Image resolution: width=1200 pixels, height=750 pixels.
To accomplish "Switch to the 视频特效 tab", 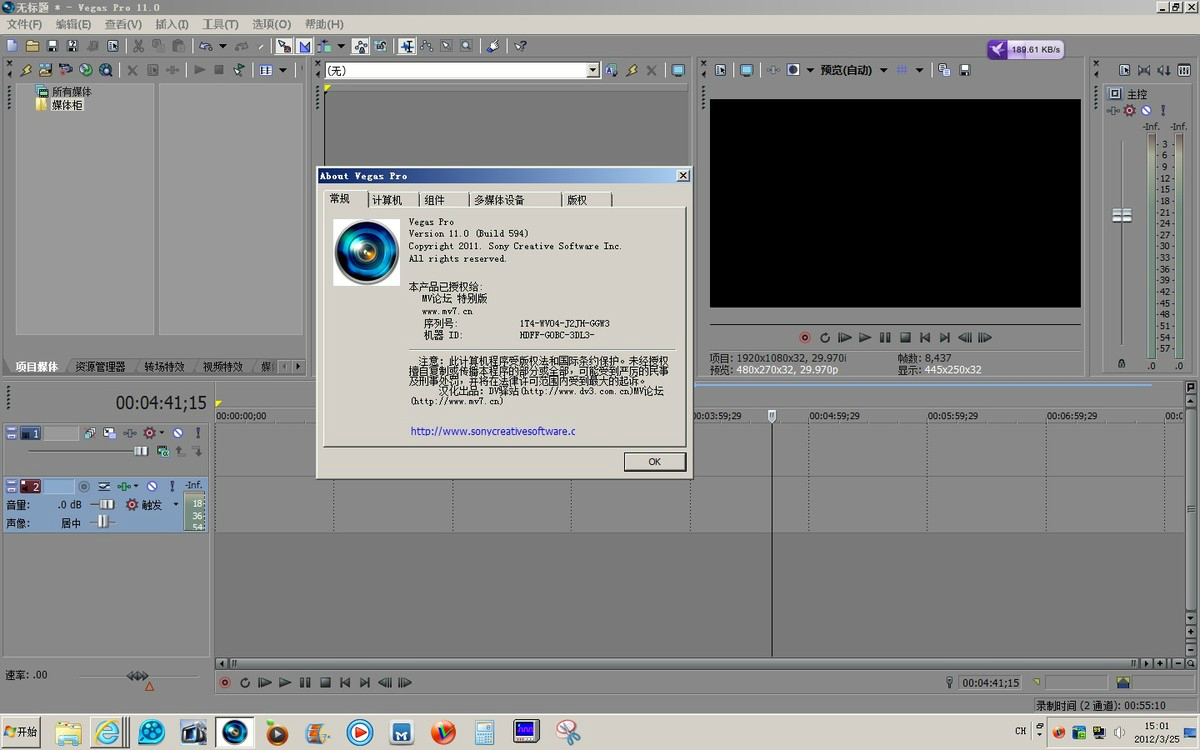I will (223, 367).
